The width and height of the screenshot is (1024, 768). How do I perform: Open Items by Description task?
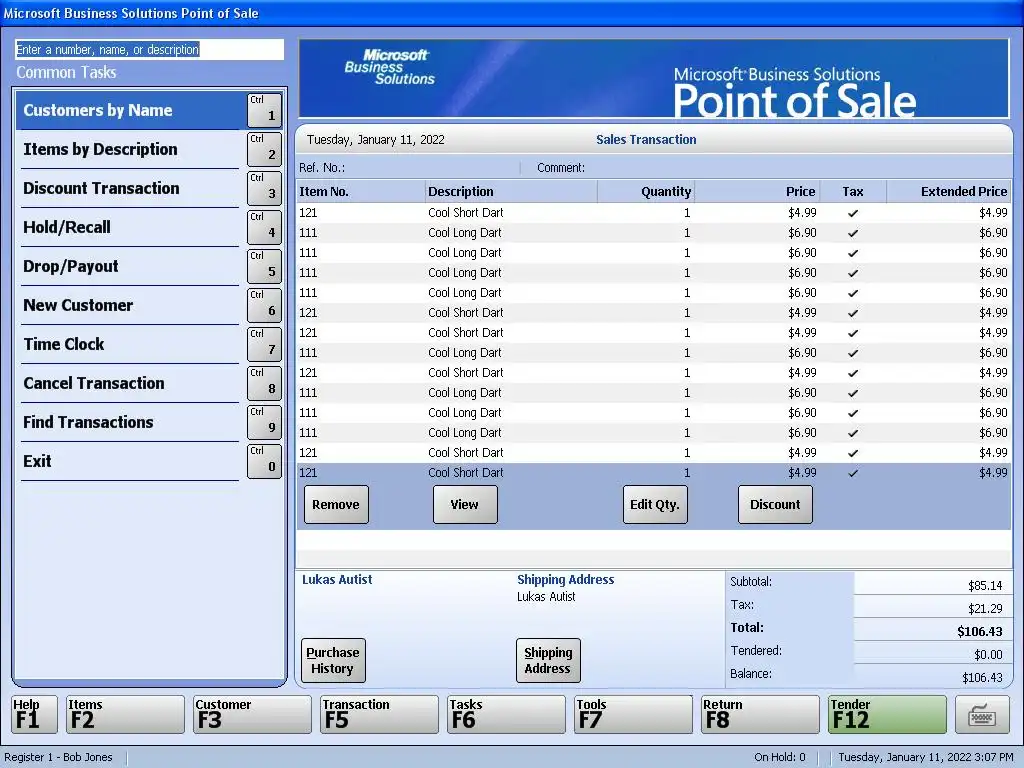(x=129, y=150)
